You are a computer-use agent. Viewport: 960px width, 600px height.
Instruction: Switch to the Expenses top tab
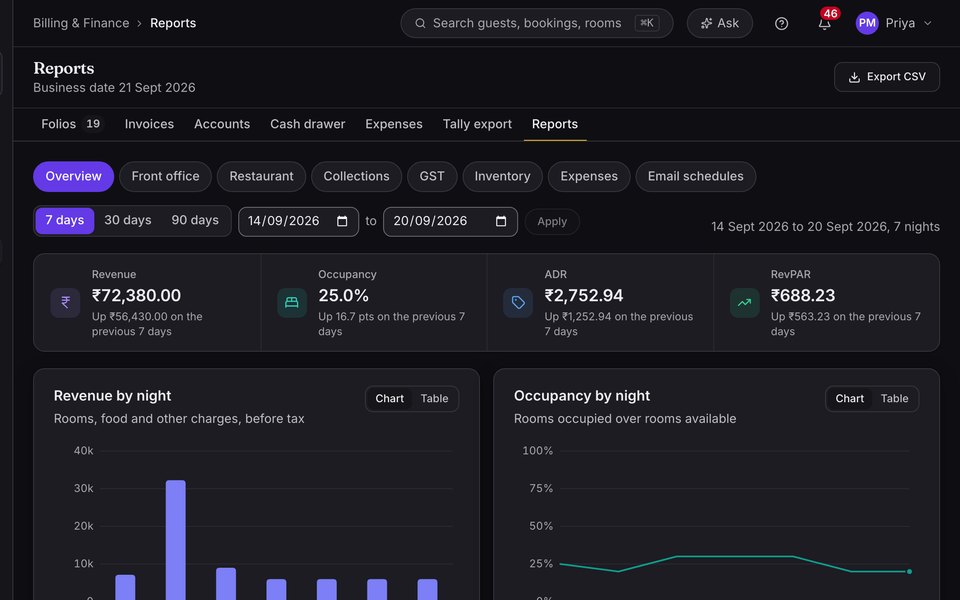[394, 124]
